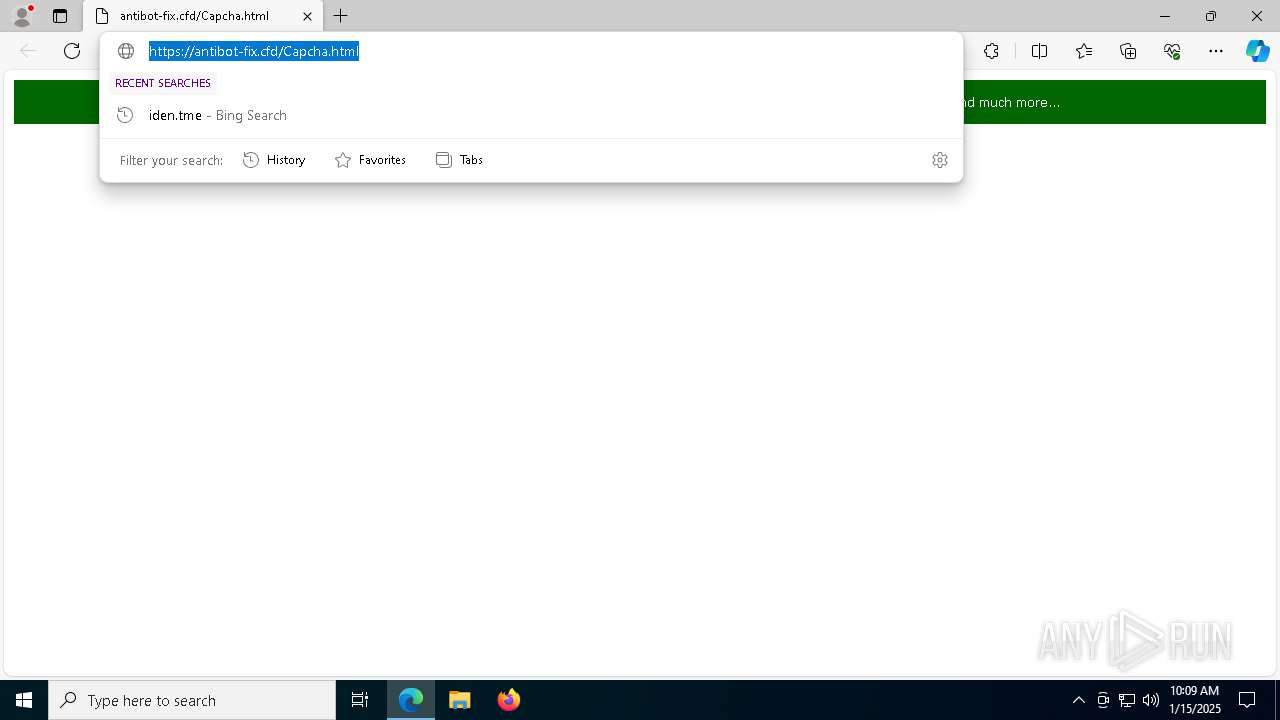Open the Extensions puzzle icon
This screenshot has width=1280, height=720.
pyautogui.click(x=991, y=51)
